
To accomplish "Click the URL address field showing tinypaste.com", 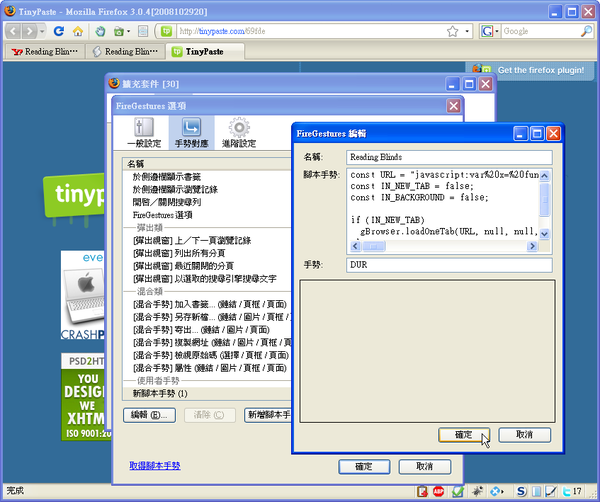I will coord(310,31).
